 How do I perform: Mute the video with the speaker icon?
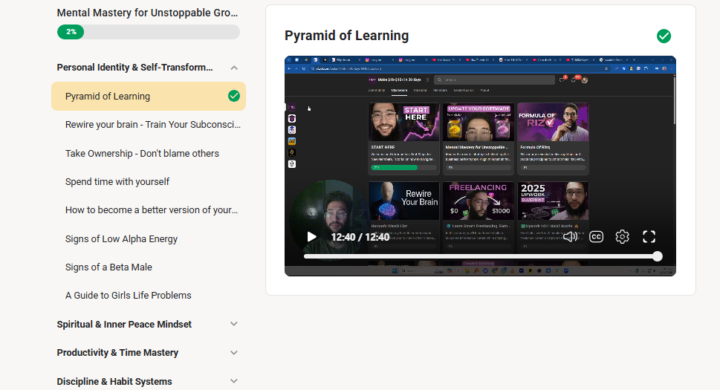(570, 237)
